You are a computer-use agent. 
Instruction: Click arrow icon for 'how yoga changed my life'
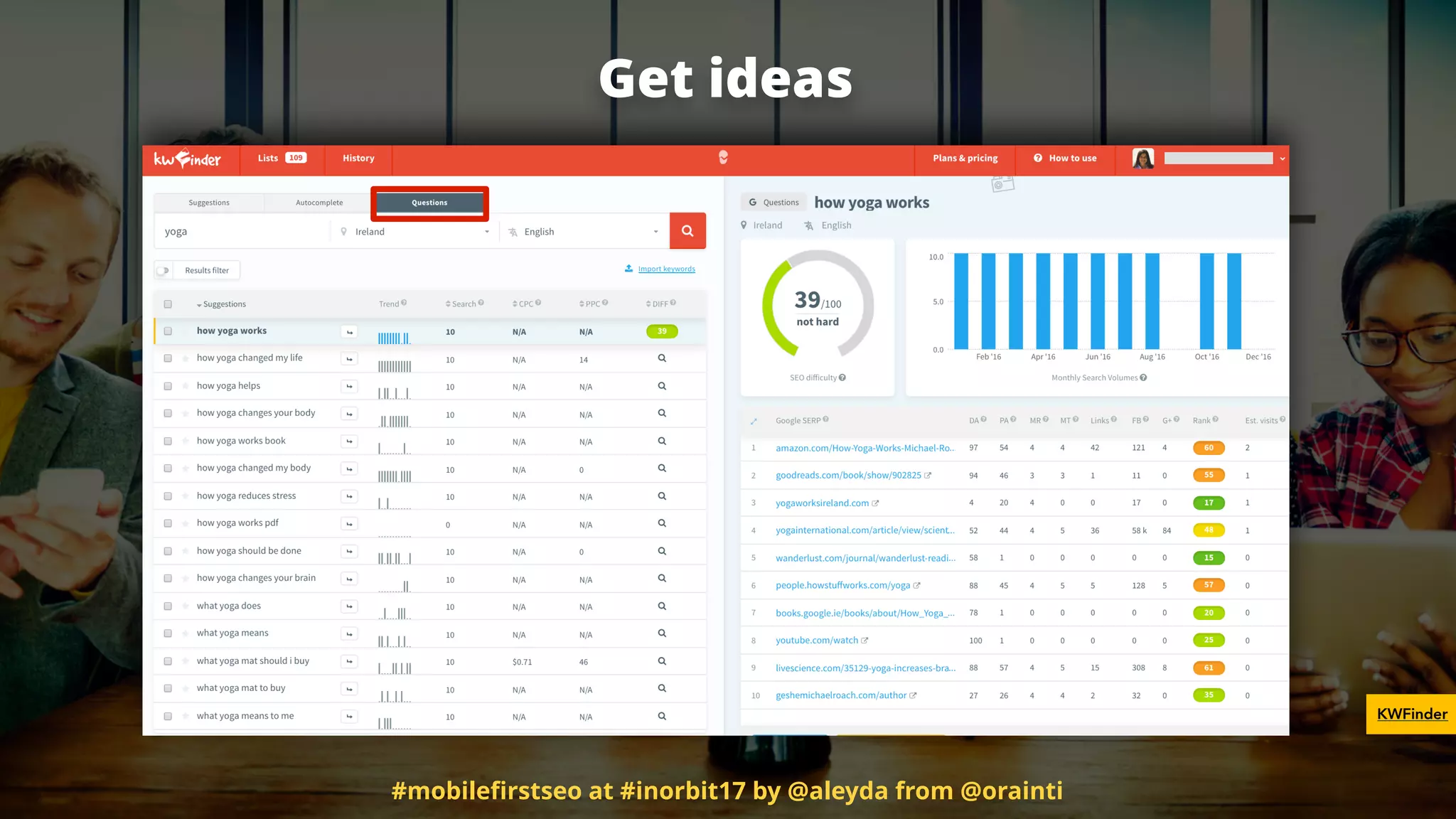coord(349,359)
